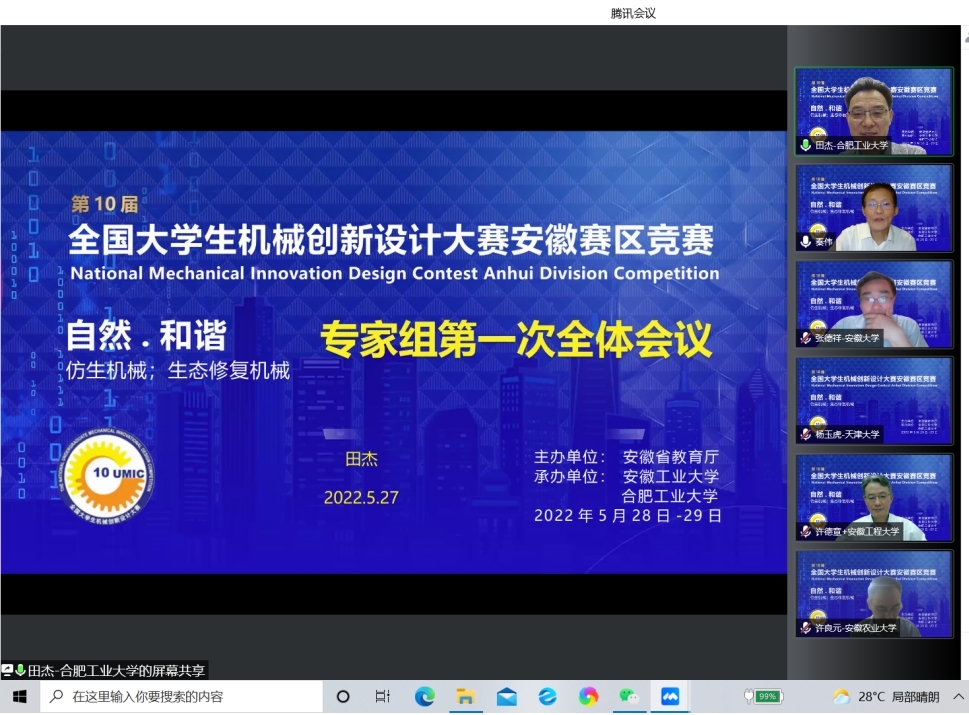The width and height of the screenshot is (969, 715).
Task: Select 田杰-合肥工业大学 video thumbnail
Action: tap(873, 110)
